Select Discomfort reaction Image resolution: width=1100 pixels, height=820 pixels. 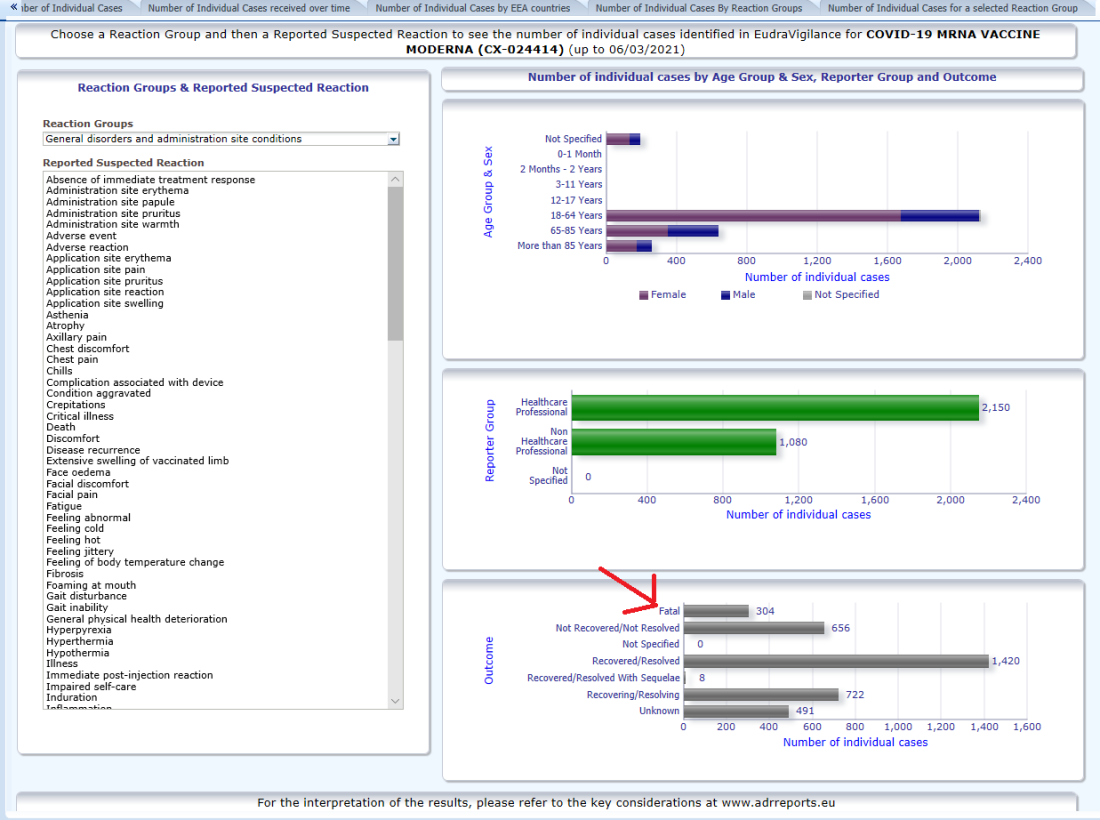(73, 438)
